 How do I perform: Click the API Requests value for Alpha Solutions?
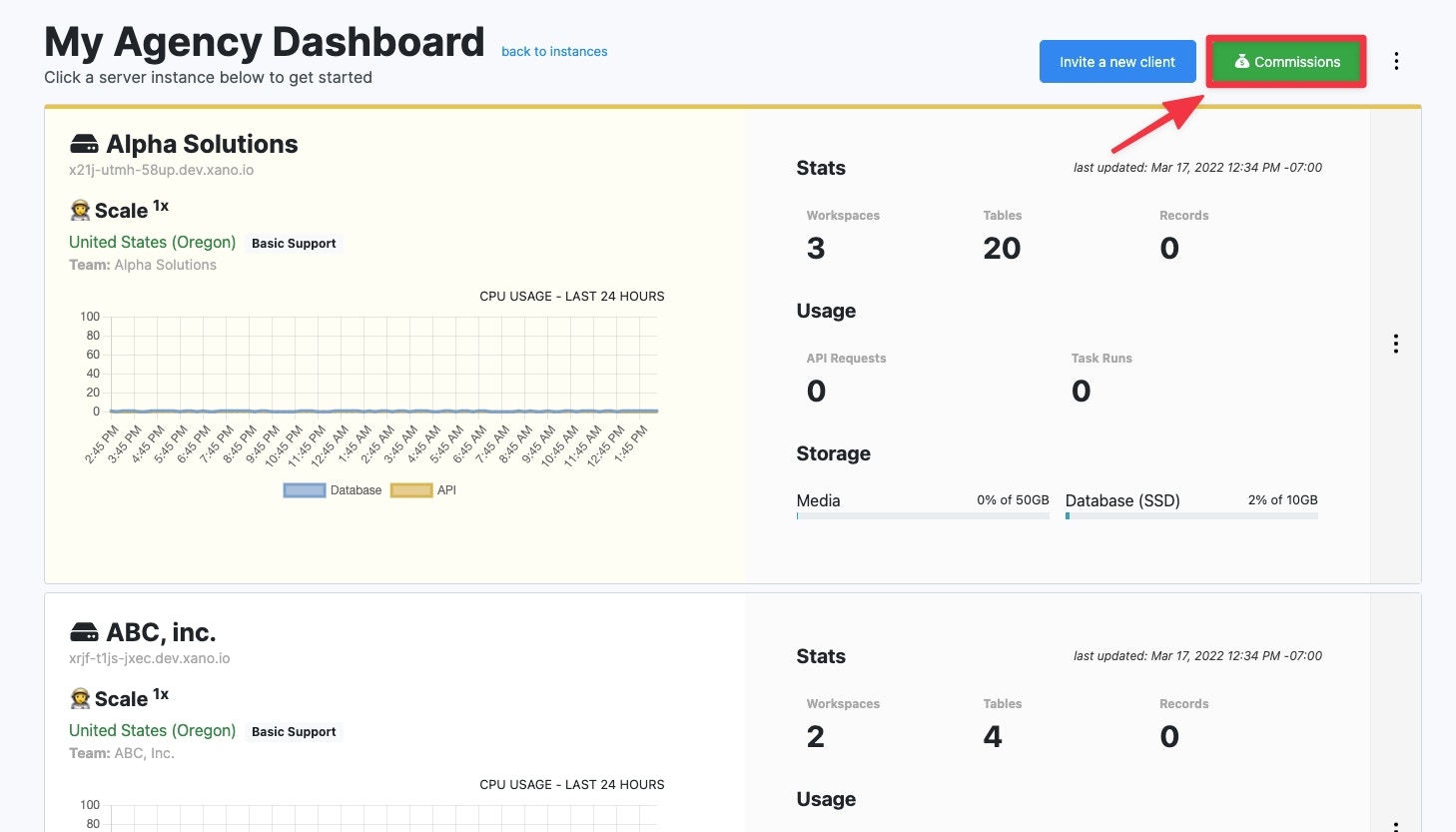[816, 392]
